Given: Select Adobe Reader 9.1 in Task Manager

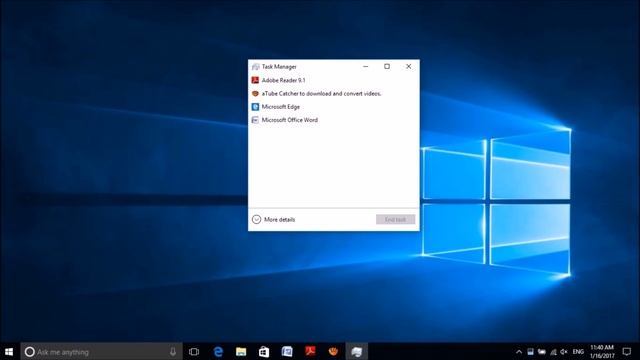Looking at the screenshot, I should pos(333,80).
